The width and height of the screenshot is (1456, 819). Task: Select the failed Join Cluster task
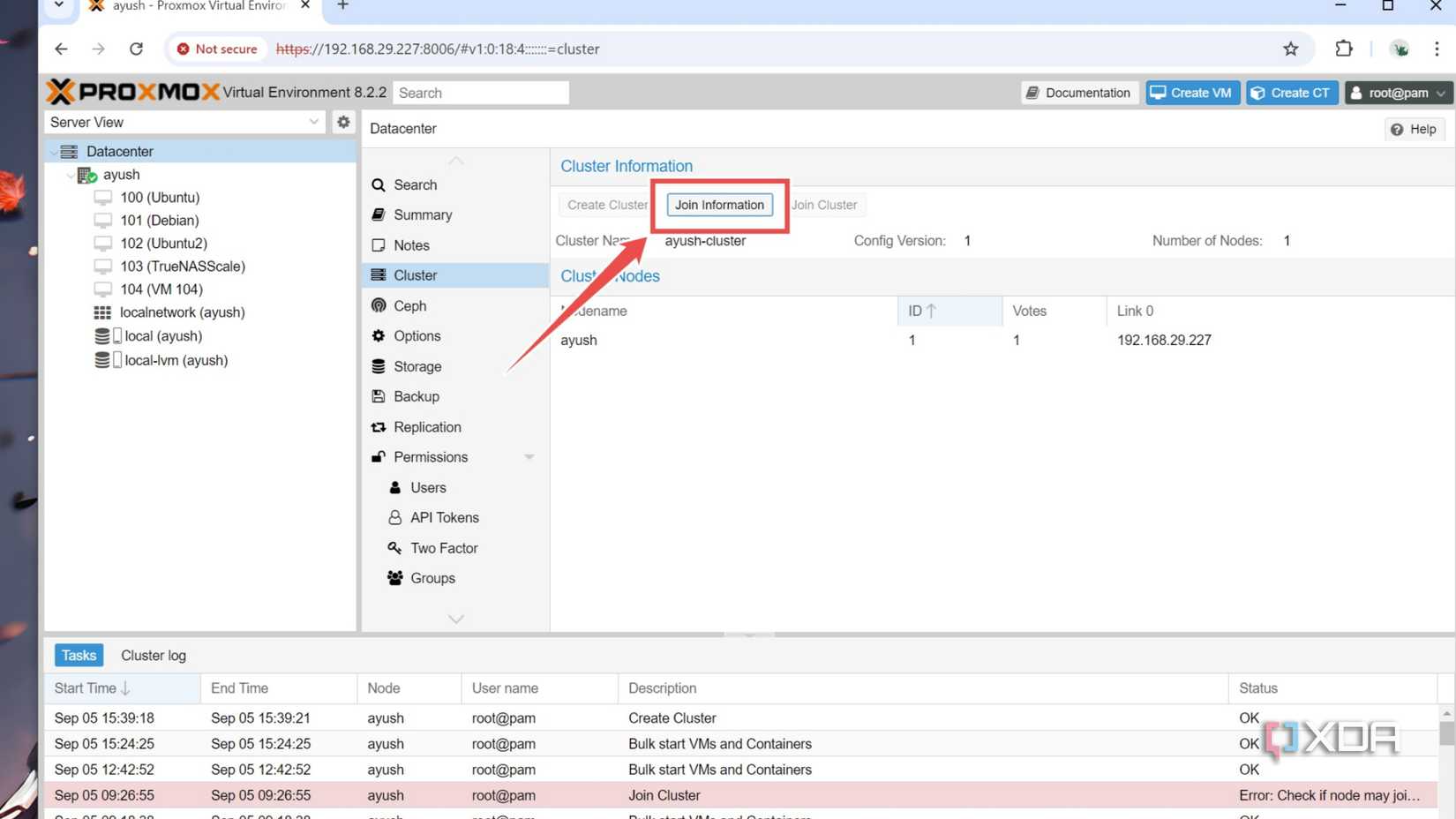[741, 795]
